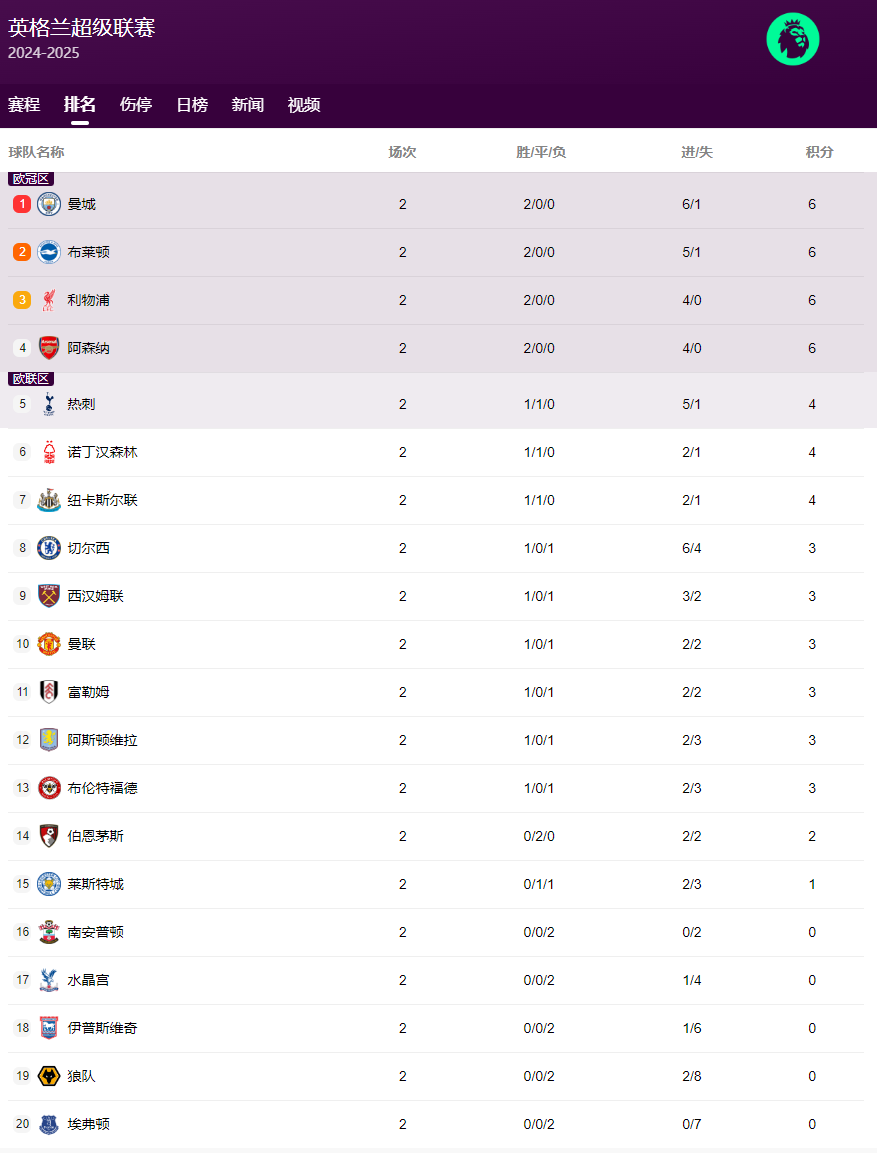Image resolution: width=877 pixels, height=1153 pixels.
Task: Click the Liverpool (利物浦) club crest
Action: [49, 300]
